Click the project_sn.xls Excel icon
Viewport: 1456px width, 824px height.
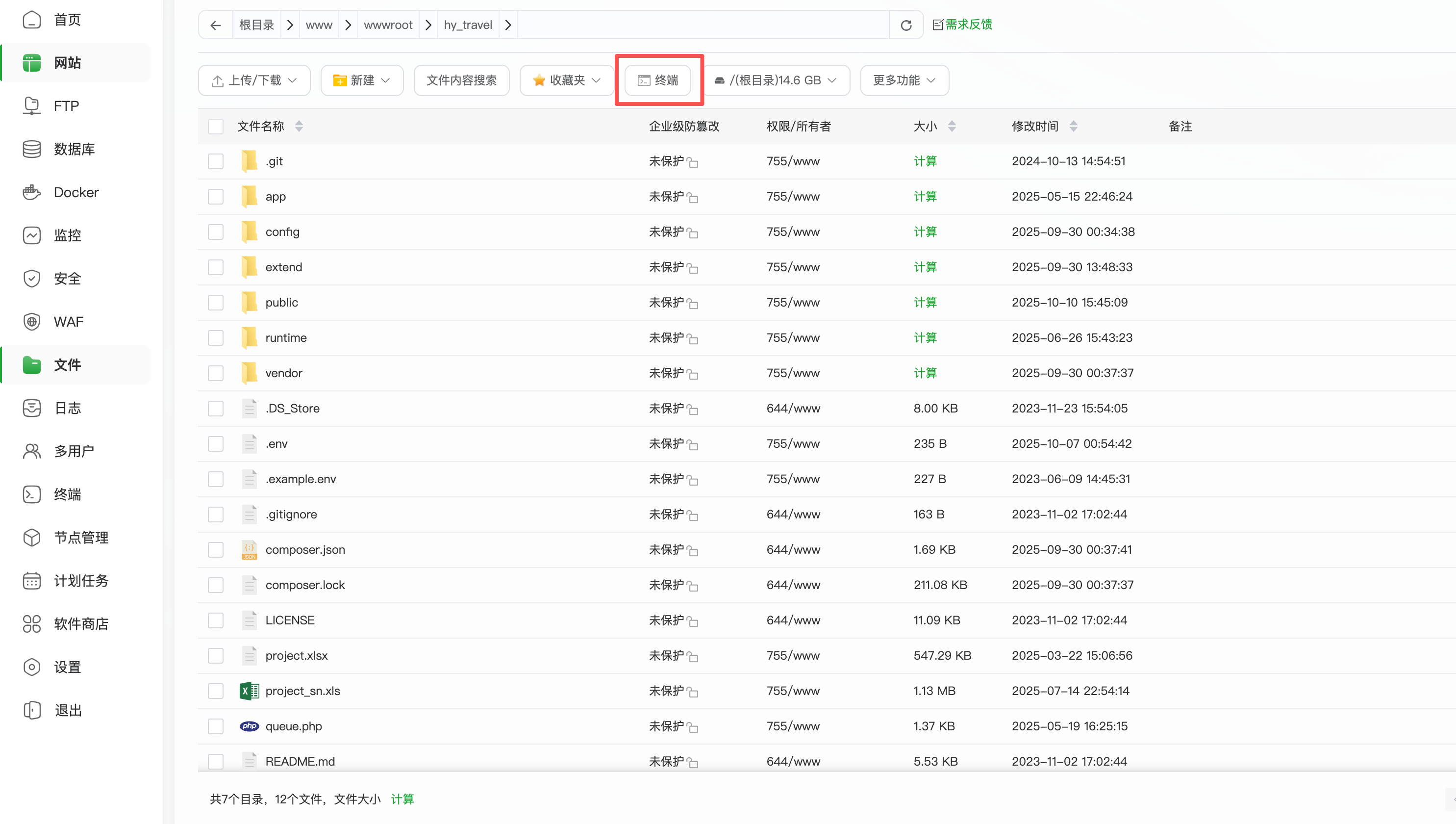(249, 691)
